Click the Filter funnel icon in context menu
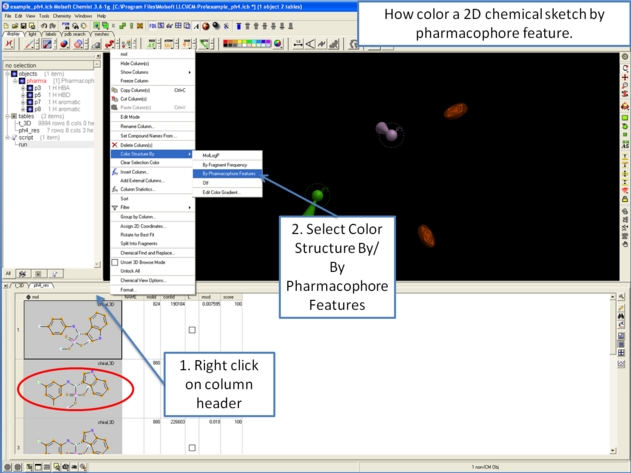This screenshot has width=631, height=473. 114,208
